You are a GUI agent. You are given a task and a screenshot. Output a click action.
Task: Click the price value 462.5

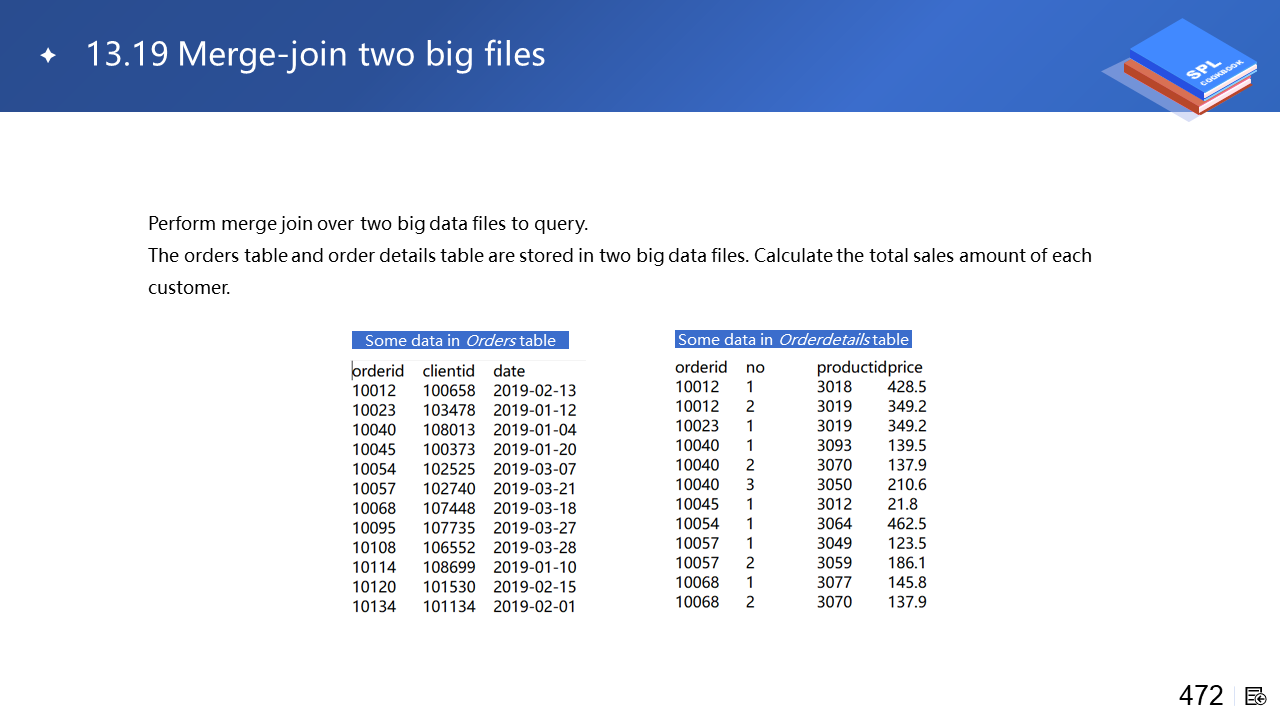coord(907,524)
